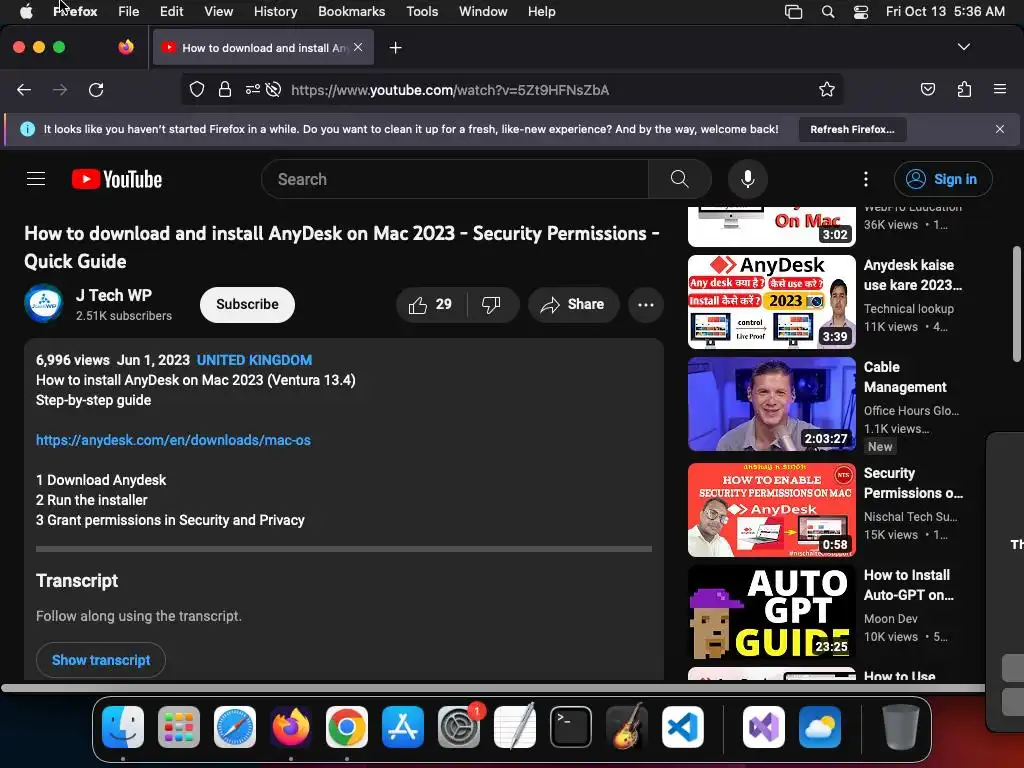Open the anydesk.com mac-os download link
Image resolution: width=1024 pixels, height=768 pixels.
click(x=173, y=440)
